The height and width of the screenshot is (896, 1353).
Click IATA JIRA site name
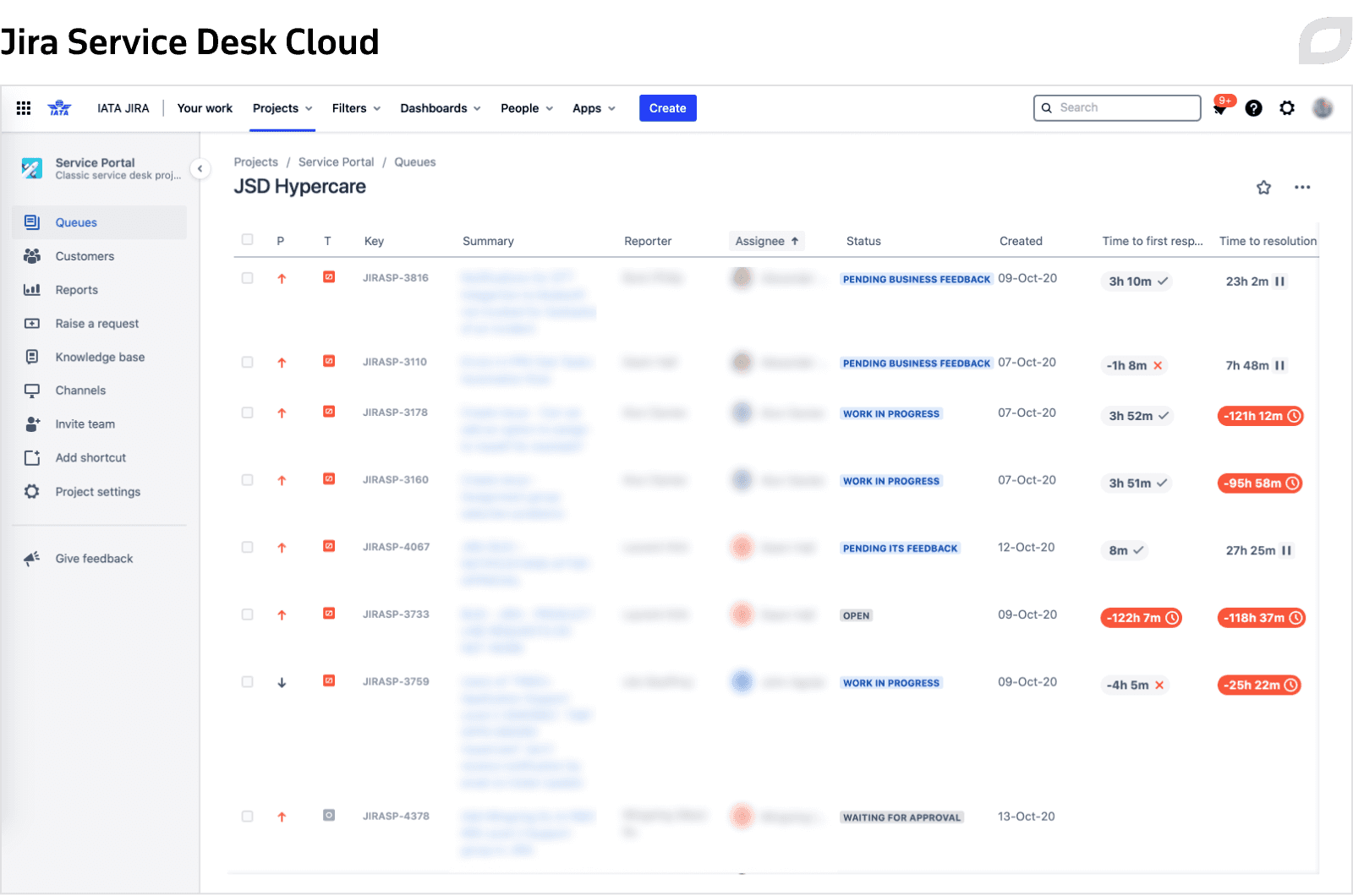[123, 108]
